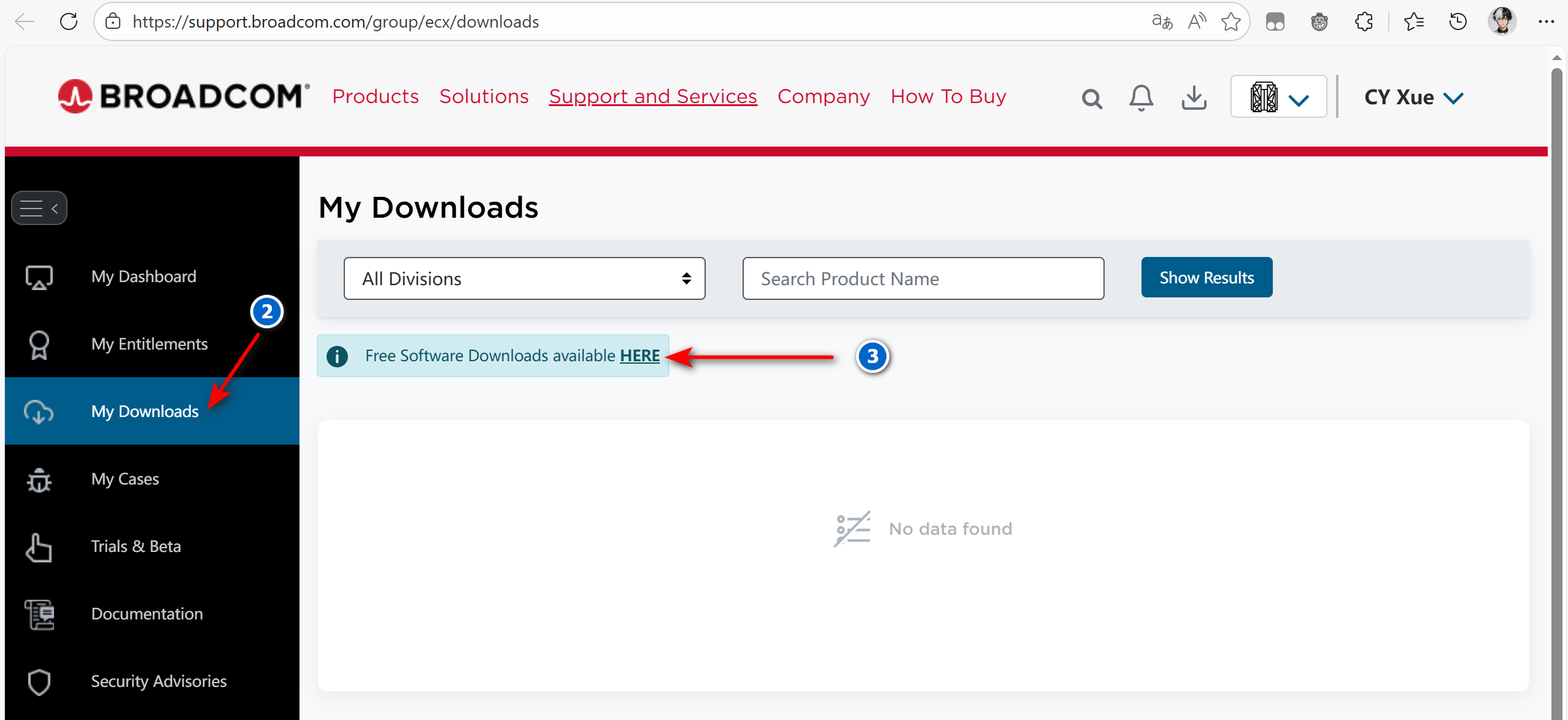Open My Entitlements in sidebar

point(149,344)
